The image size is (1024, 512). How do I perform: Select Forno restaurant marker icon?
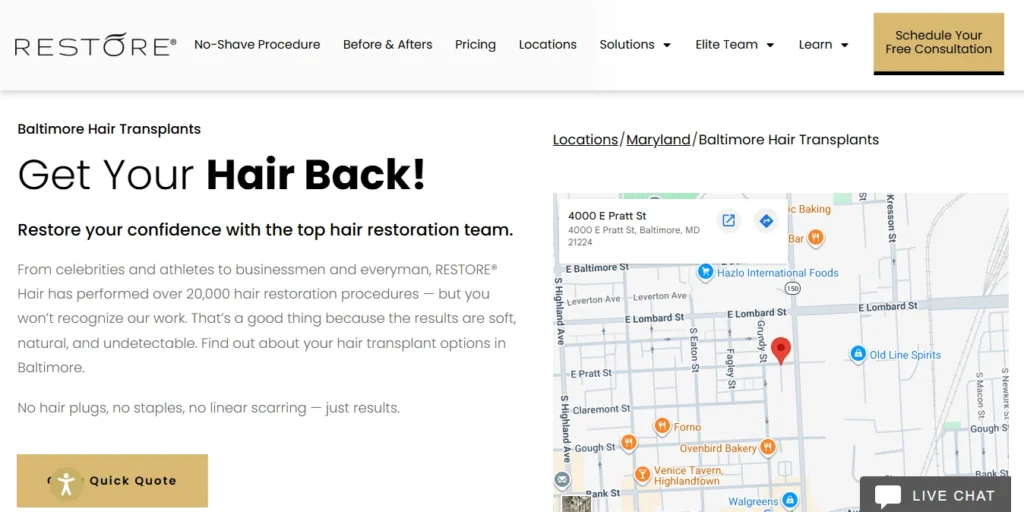click(662, 427)
